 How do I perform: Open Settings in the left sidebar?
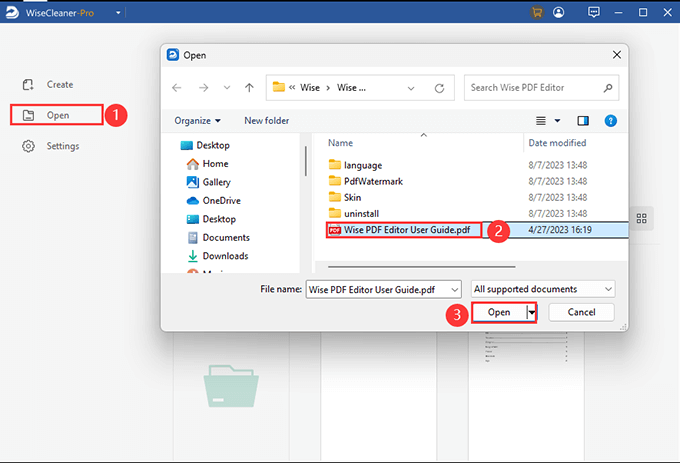pos(51,146)
